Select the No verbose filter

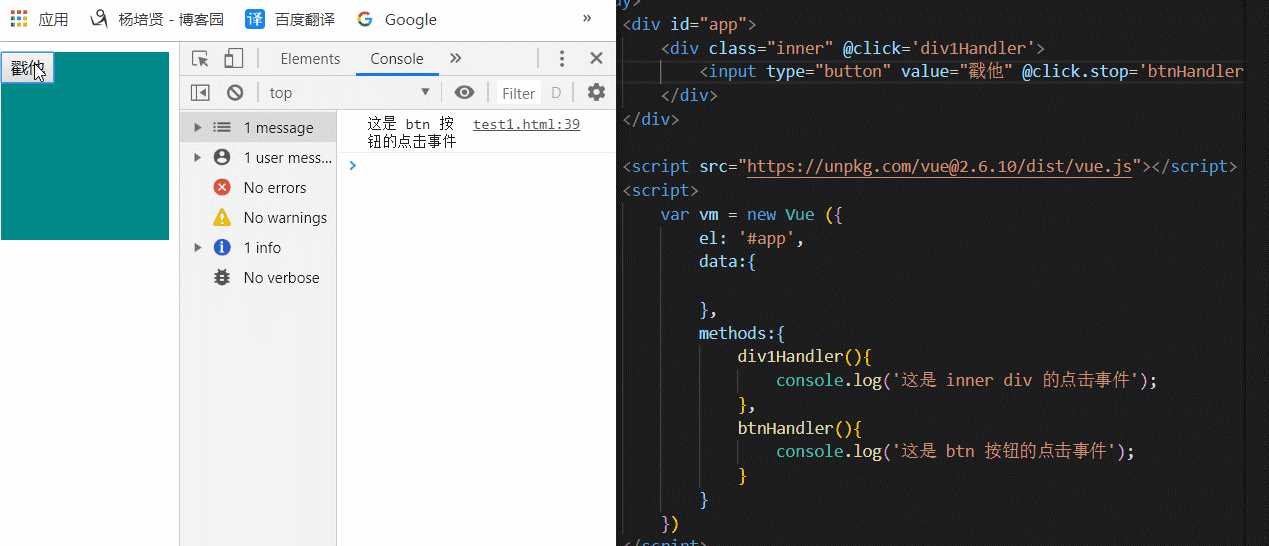pos(259,278)
